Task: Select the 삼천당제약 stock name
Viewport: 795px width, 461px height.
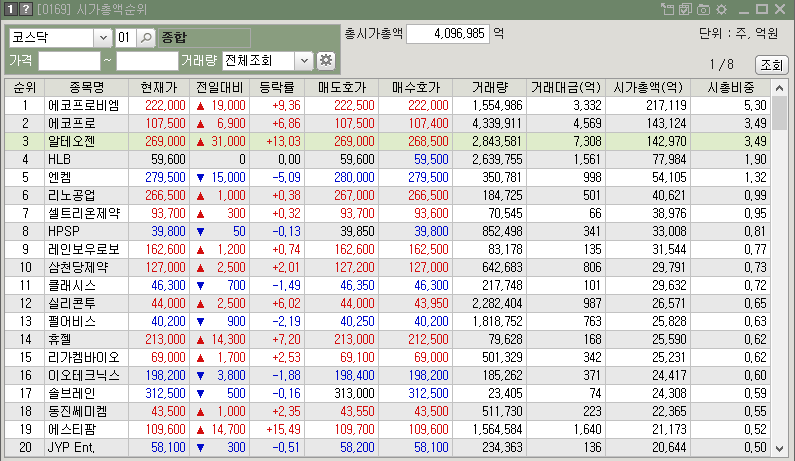Action: coord(78,268)
